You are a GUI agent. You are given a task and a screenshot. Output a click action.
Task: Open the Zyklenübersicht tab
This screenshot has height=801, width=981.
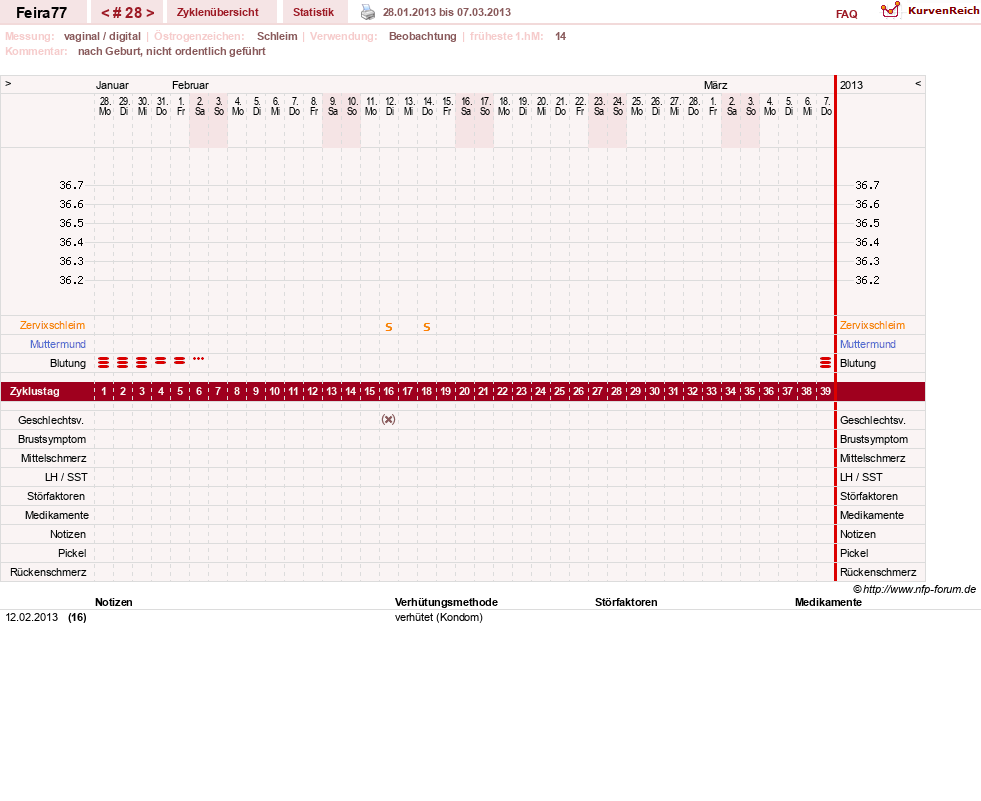(x=218, y=12)
